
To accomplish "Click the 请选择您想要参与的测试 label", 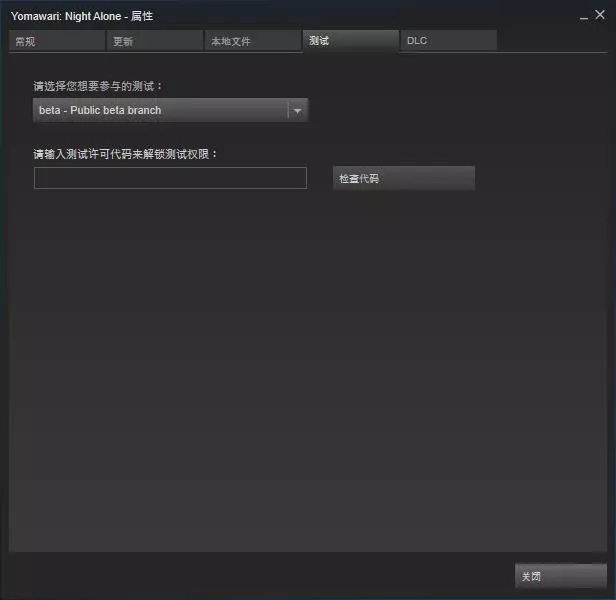I will (98, 86).
